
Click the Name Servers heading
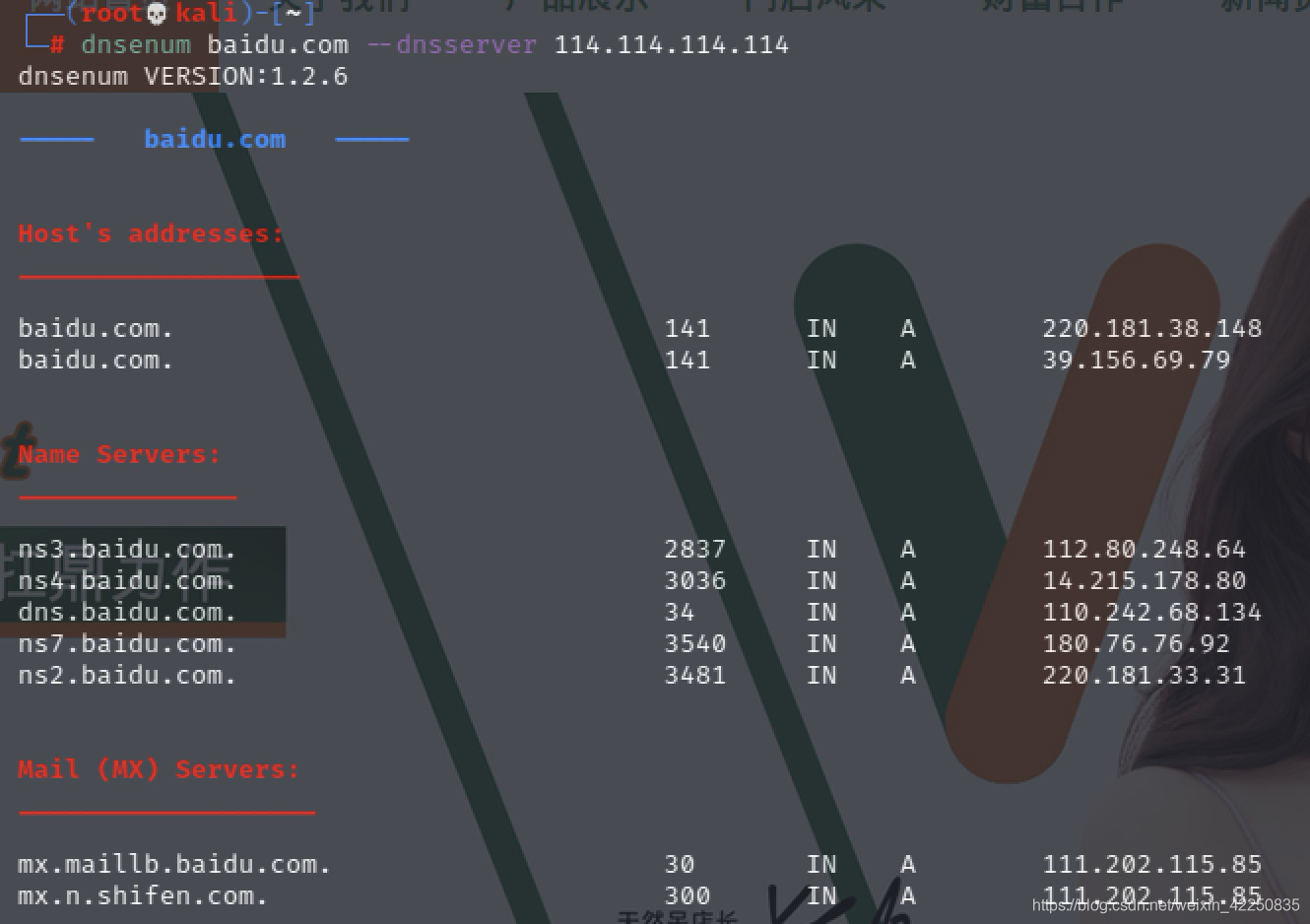pyautogui.click(x=119, y=454)
